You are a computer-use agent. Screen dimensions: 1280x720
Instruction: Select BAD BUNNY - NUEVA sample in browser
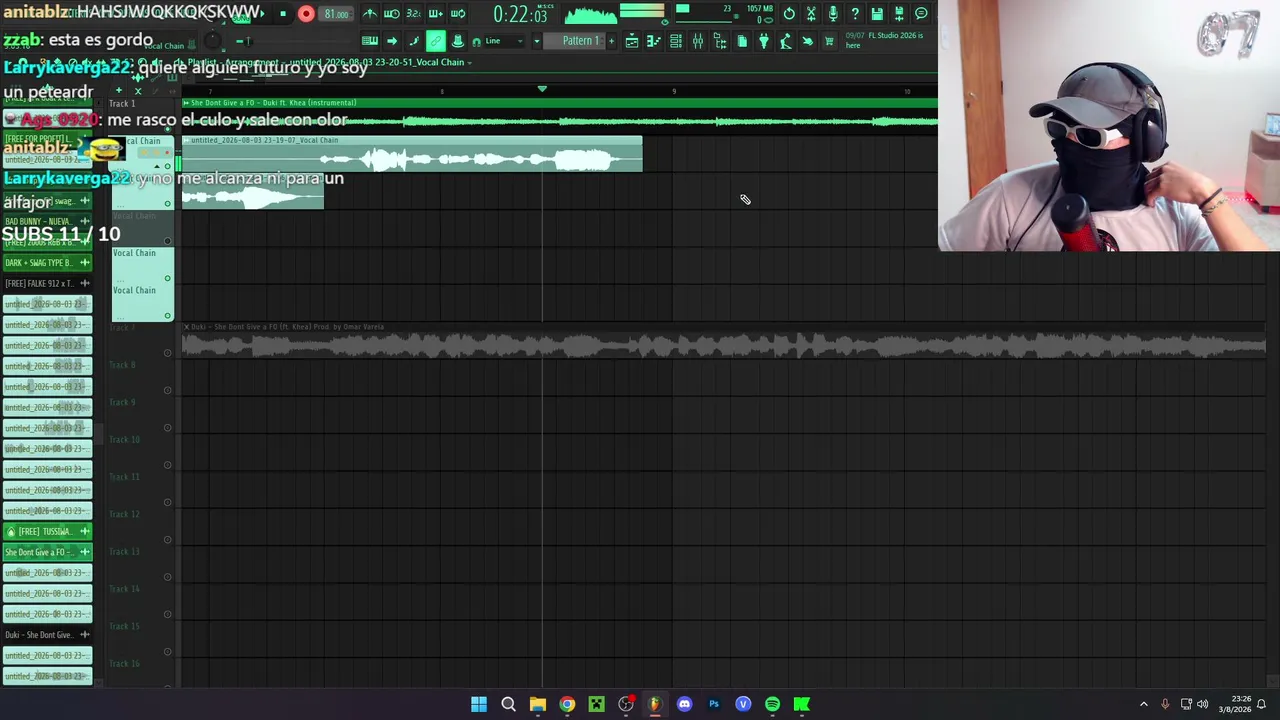click(x=47, y=221)
